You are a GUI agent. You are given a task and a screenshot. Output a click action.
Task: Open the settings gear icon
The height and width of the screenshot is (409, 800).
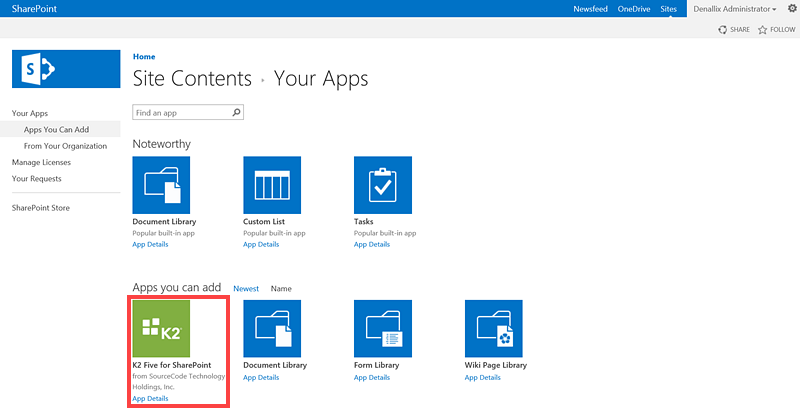tap(791, 8)
